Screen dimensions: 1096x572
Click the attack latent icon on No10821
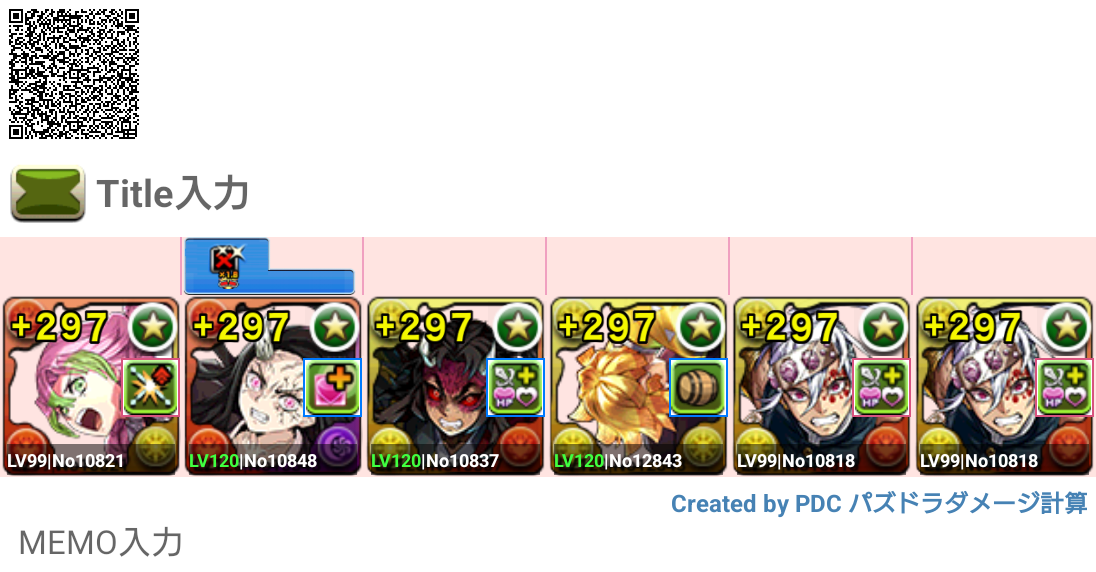(150, 387)
